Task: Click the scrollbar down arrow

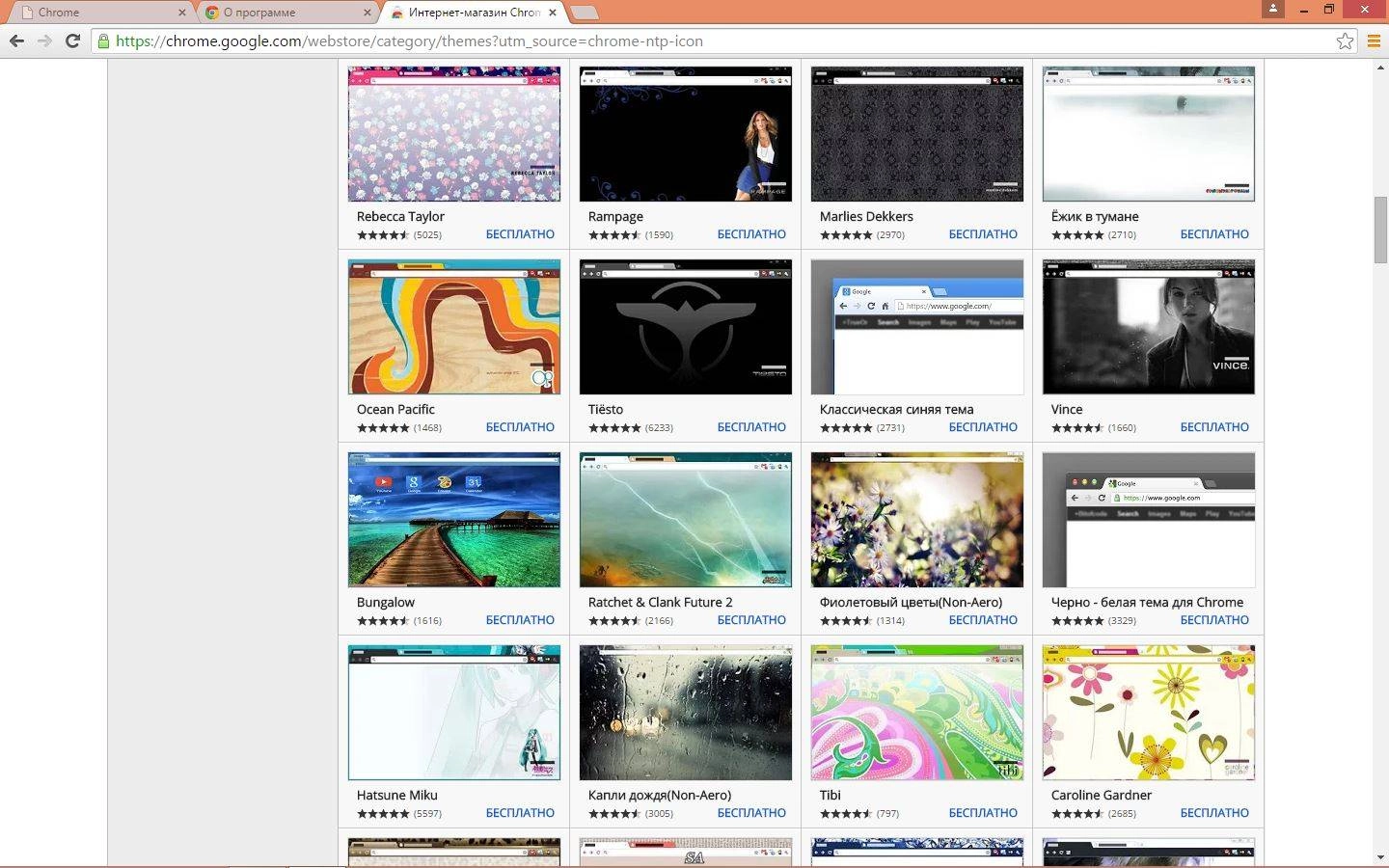Action: point(1380,856)
